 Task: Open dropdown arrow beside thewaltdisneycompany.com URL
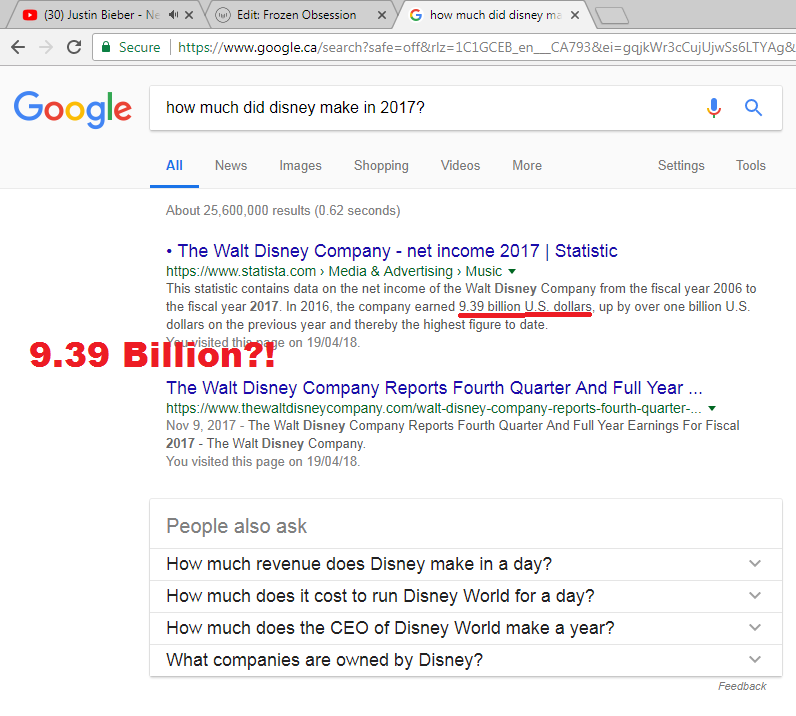[712, 408]
